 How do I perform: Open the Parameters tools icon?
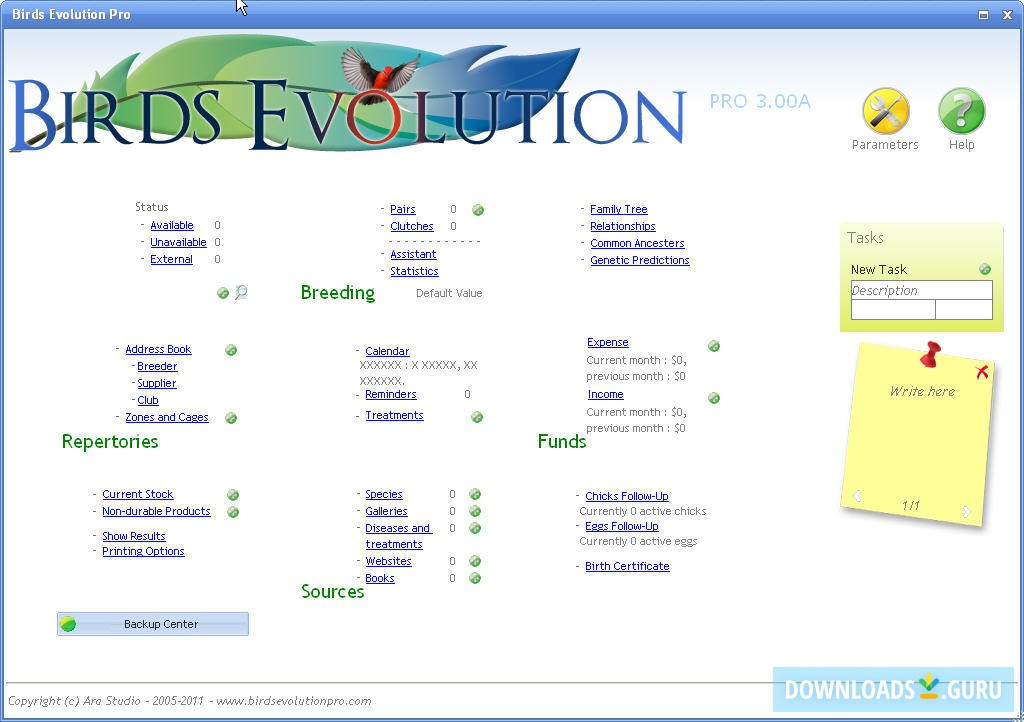tap(886, 111)
